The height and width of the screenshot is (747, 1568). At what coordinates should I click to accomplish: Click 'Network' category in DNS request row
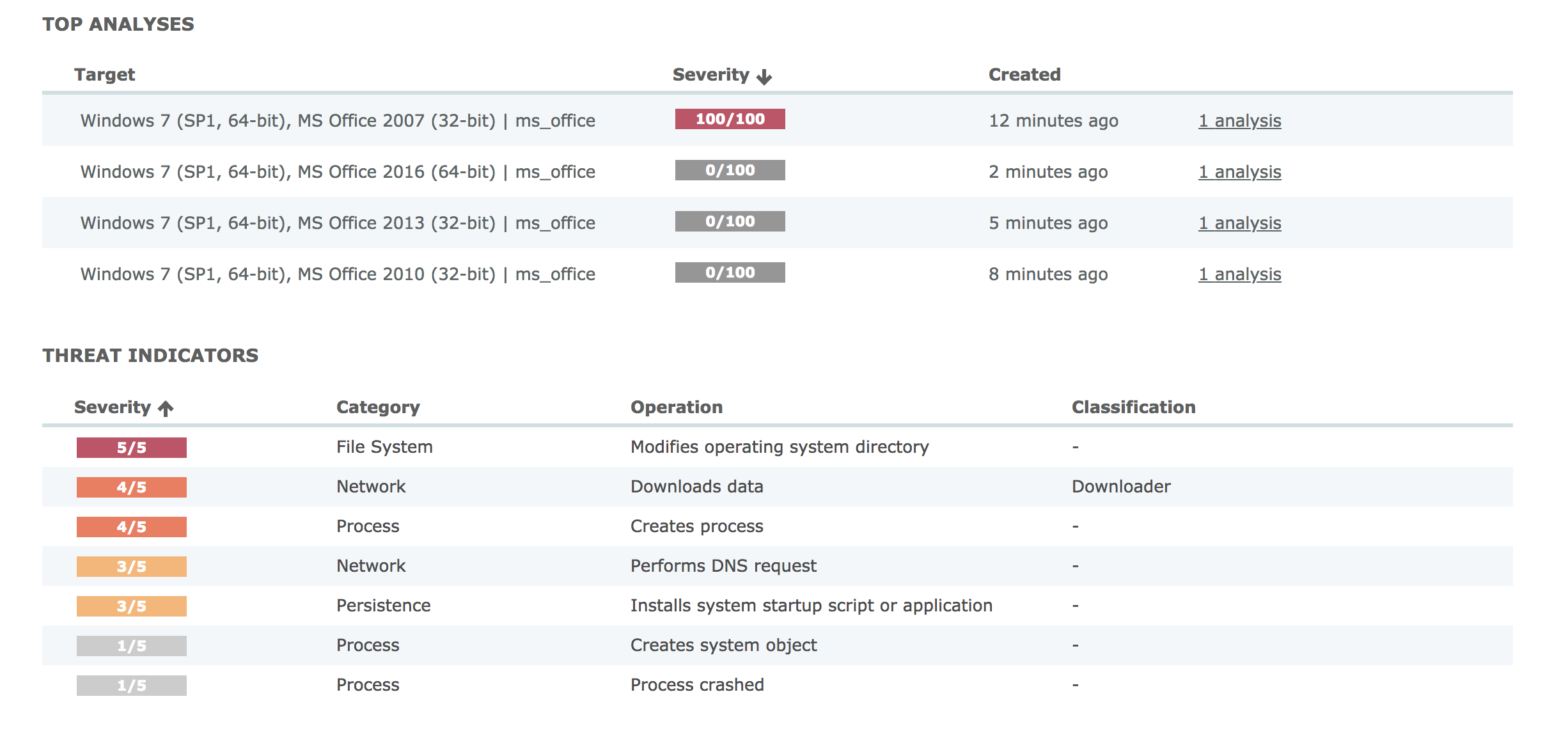pos(371,566)
